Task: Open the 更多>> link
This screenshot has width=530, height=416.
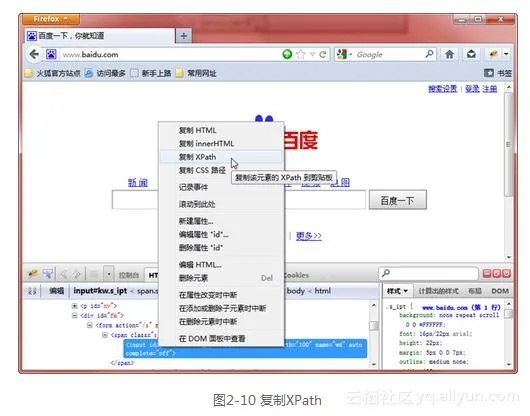Action: 309,236
